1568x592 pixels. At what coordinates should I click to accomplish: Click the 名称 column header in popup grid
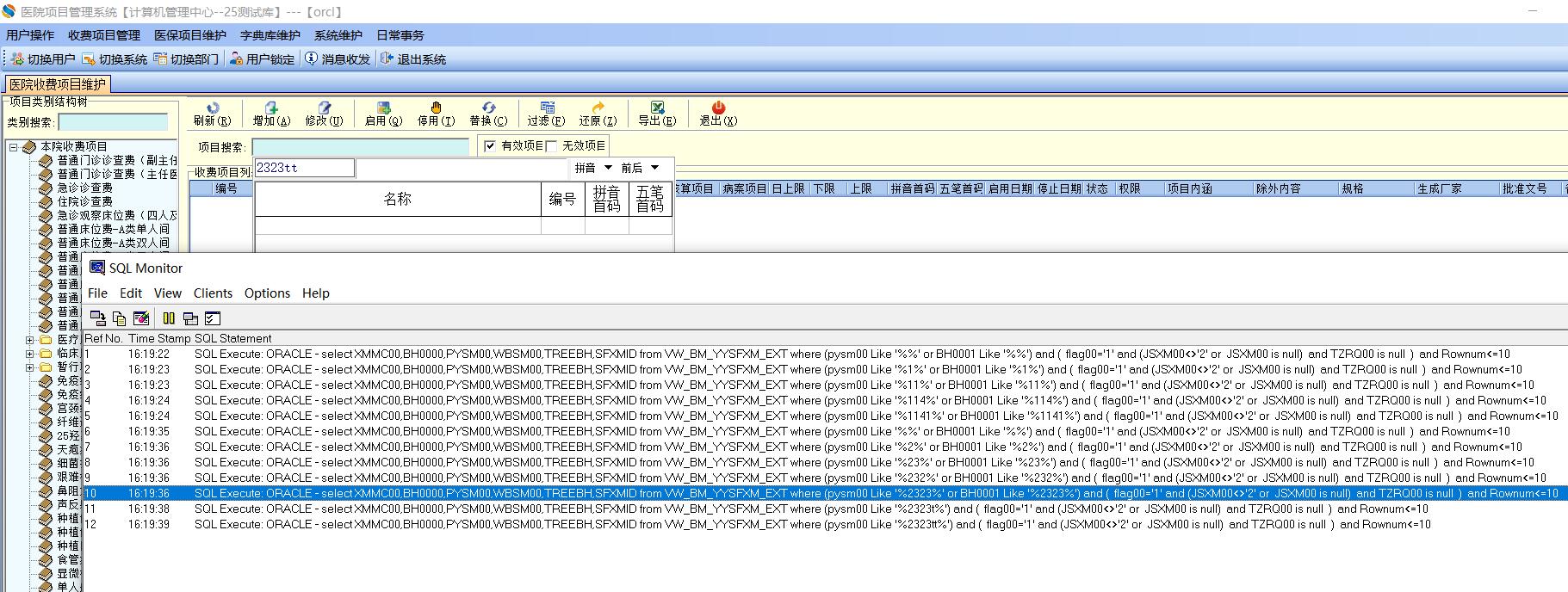pos(398,199)
